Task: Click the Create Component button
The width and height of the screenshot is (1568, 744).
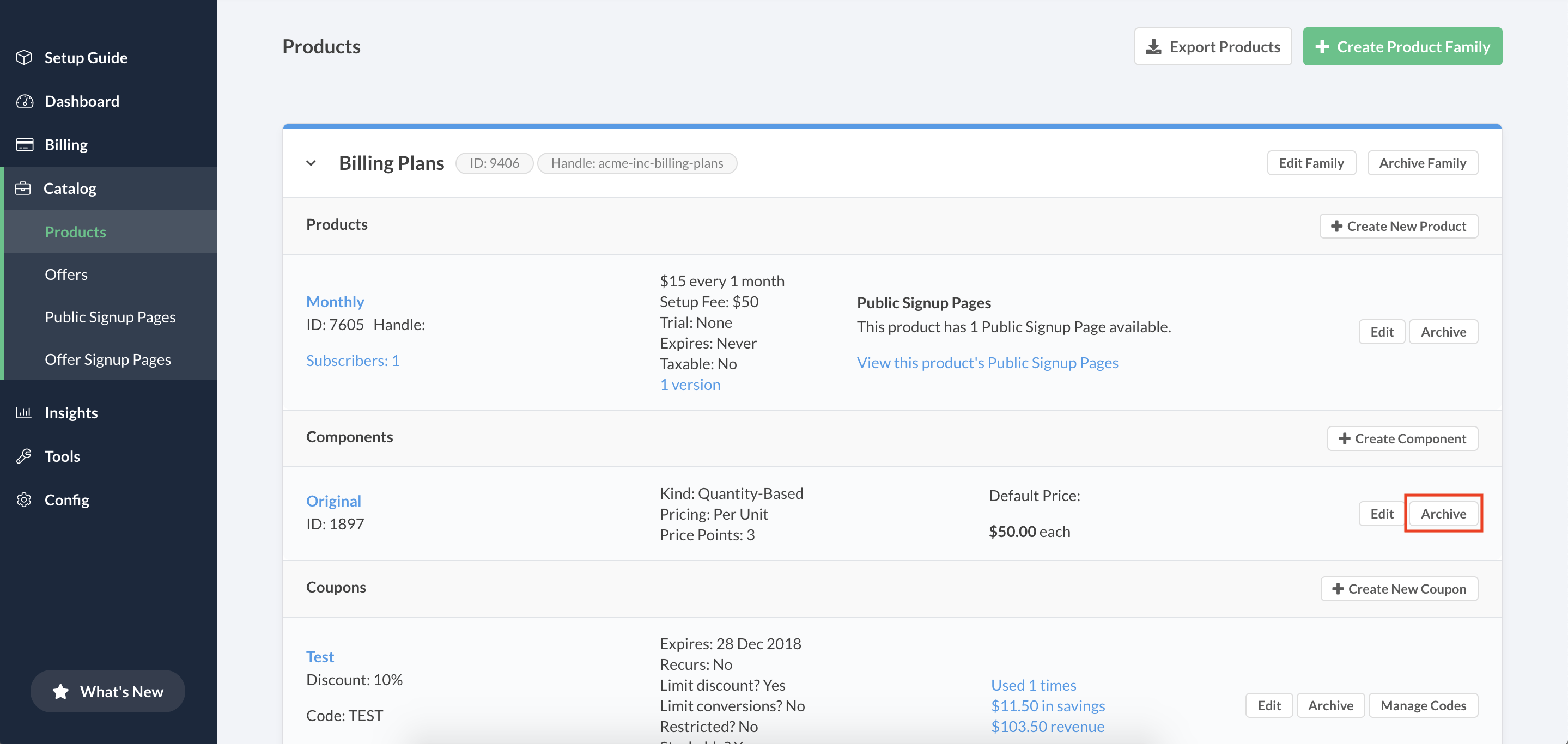Action: pyautogui.click(x=1402, y=438)
